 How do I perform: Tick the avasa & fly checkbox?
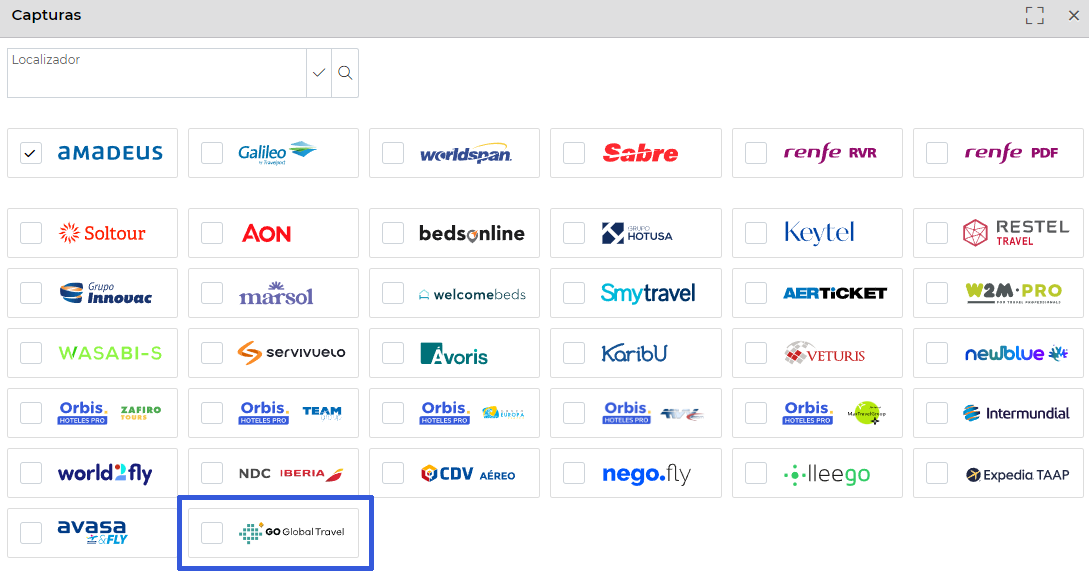pyautogui.click(x=31, y=533)
